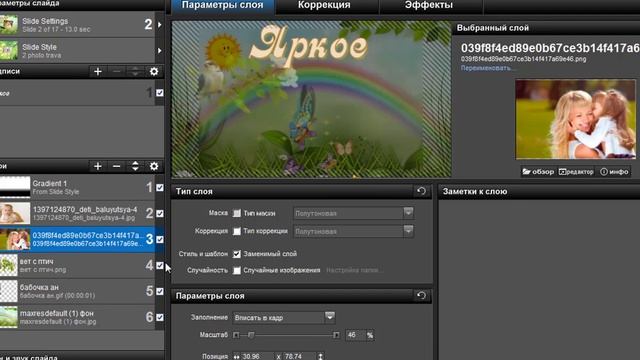Click the Масштаб slider left end marker
This screenshot has width=640, height=360.
point(236,335)
